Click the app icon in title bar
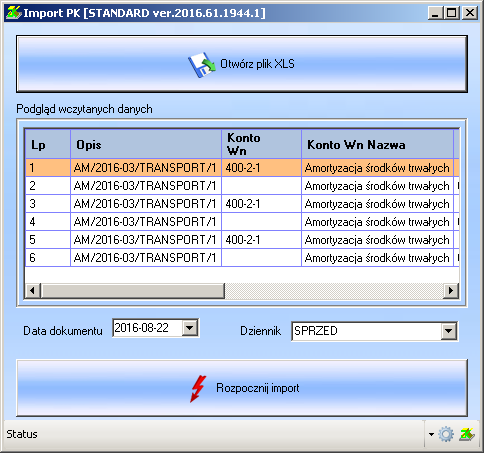Screen dimensions: 484x454 click(14, 13)
